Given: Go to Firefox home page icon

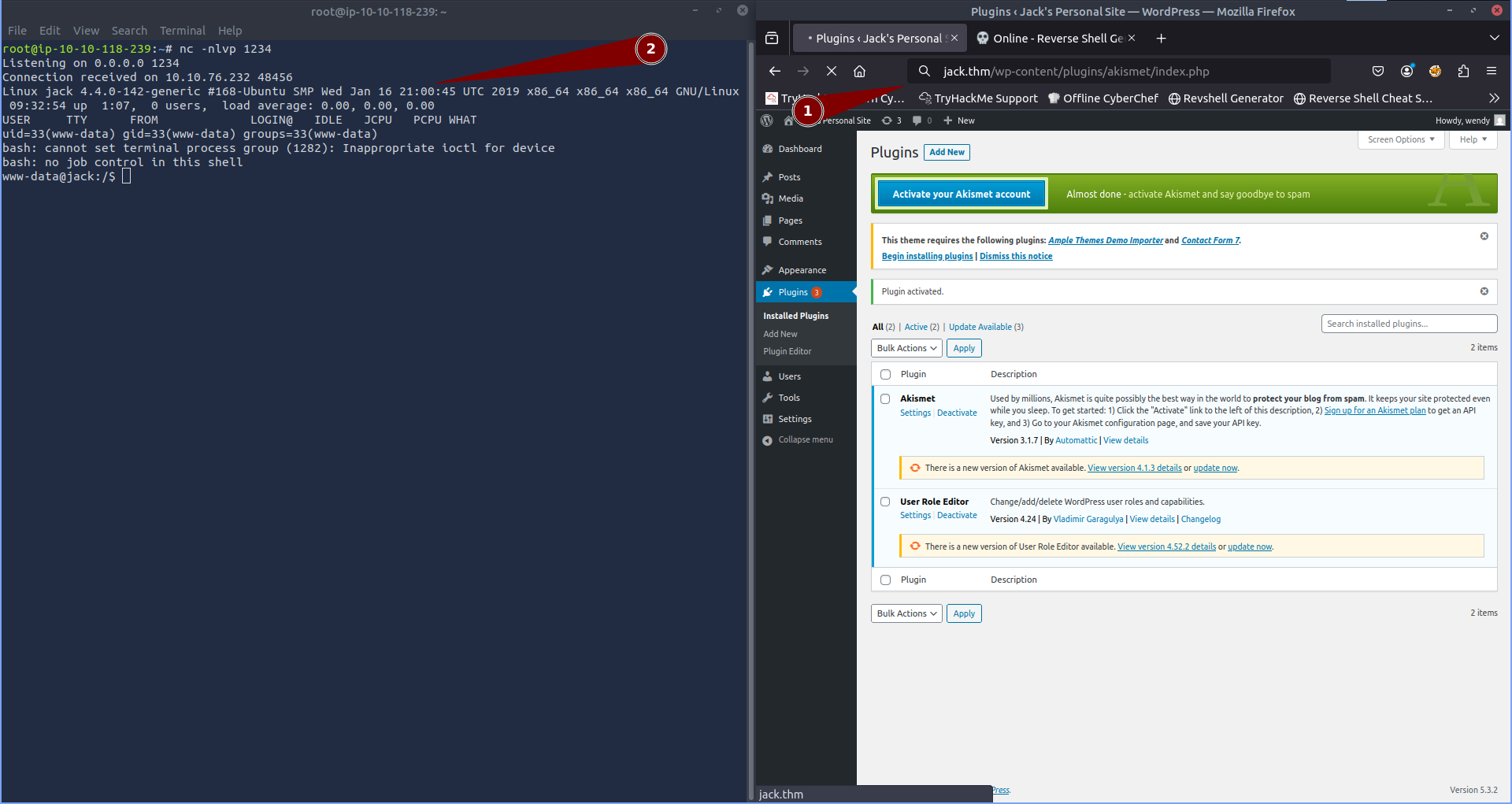Looking at the screenshot, I should point(860,71).
